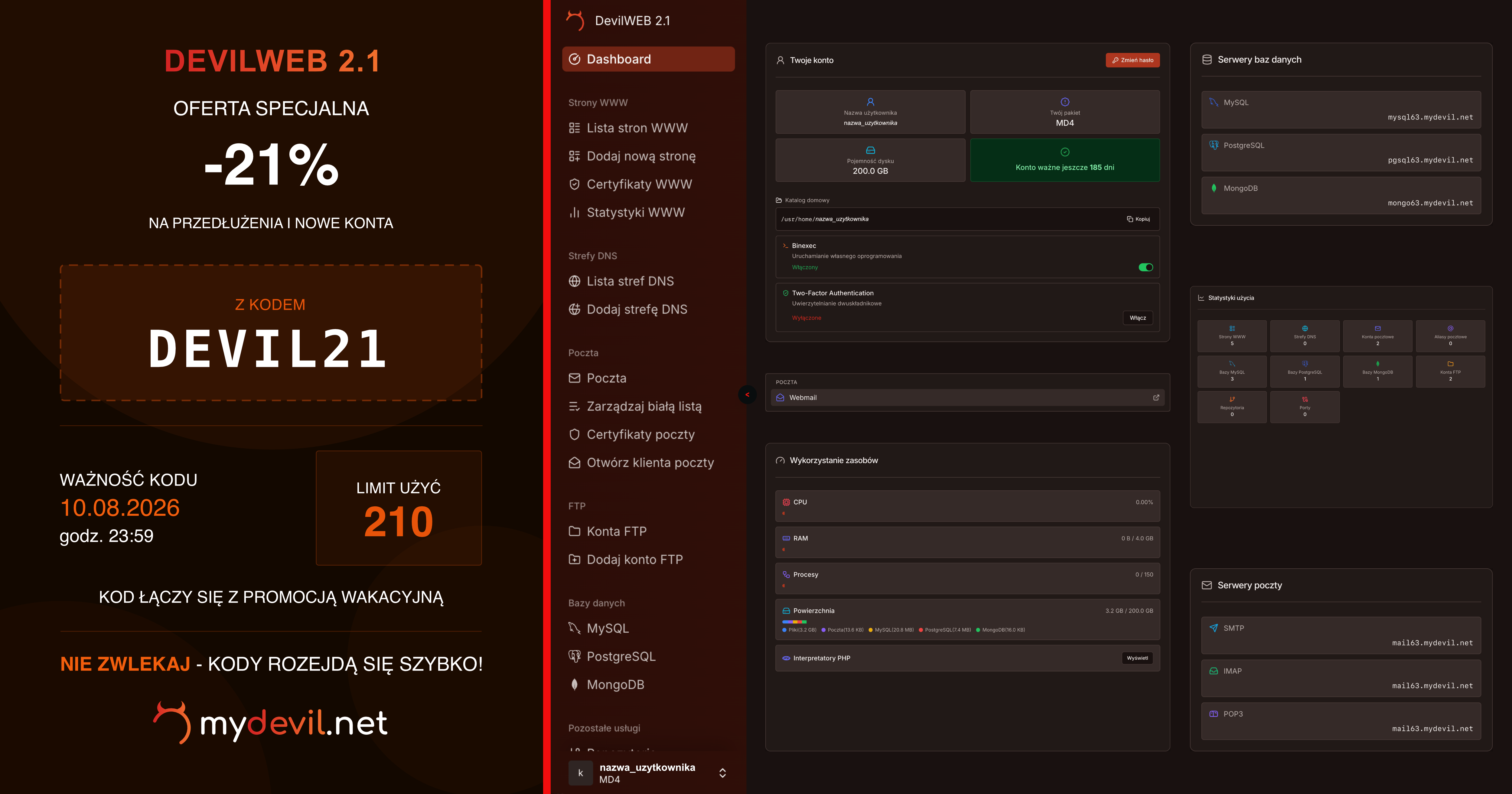Click the RAM icon in Wykorzystanie zasobów
This screenshot has width=1512, height=794.
[786, 538]
